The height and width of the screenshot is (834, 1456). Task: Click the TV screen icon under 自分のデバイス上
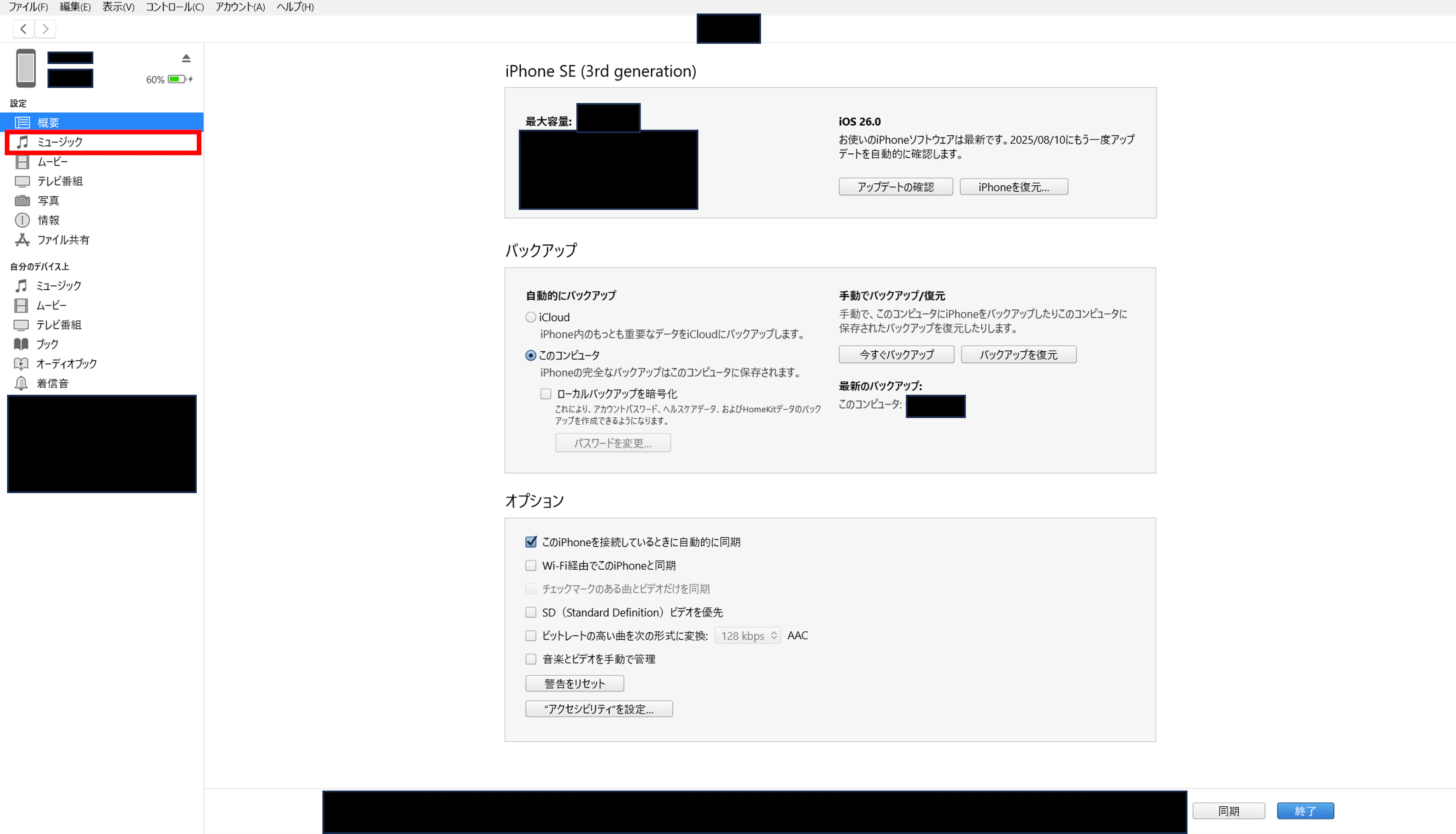tap(21, 325)
